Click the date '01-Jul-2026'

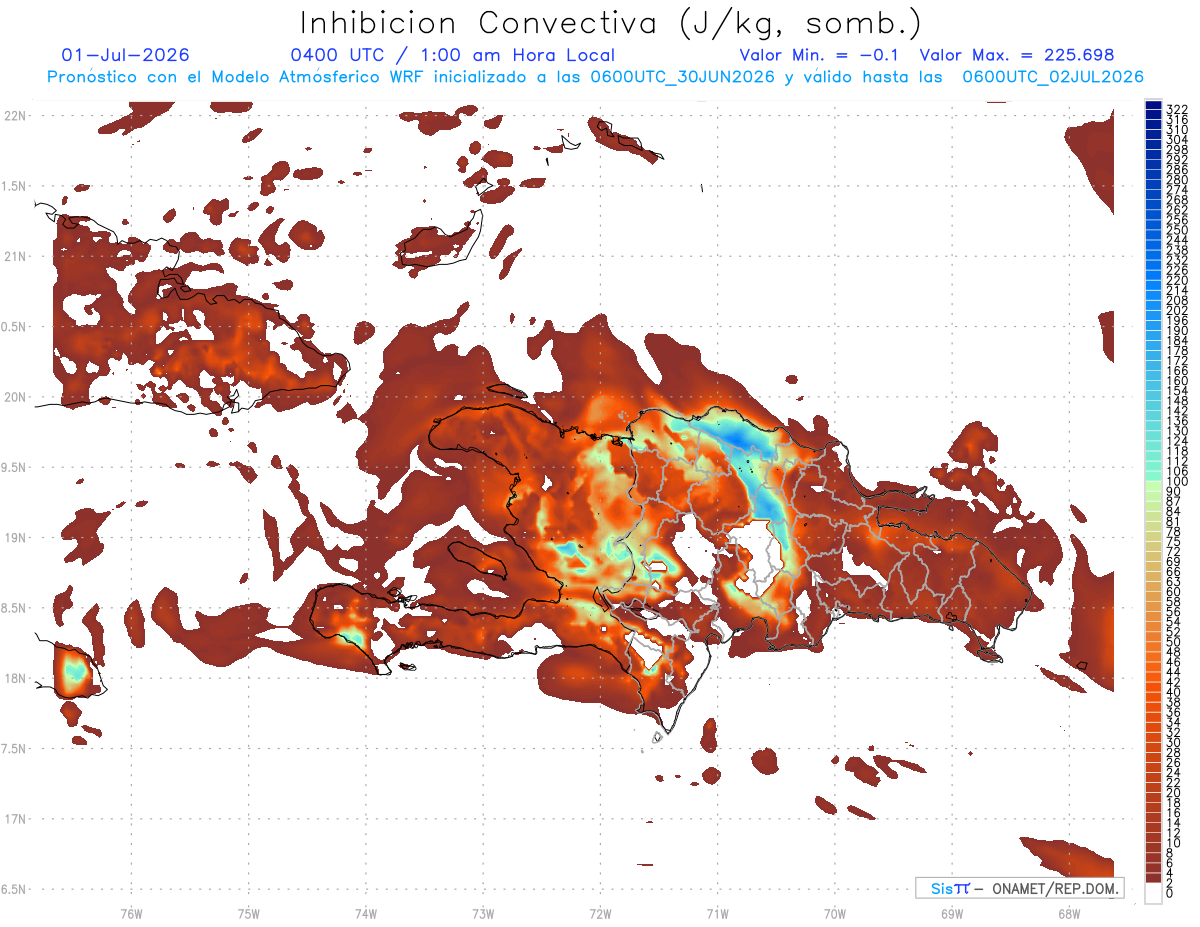click(125, 56)
